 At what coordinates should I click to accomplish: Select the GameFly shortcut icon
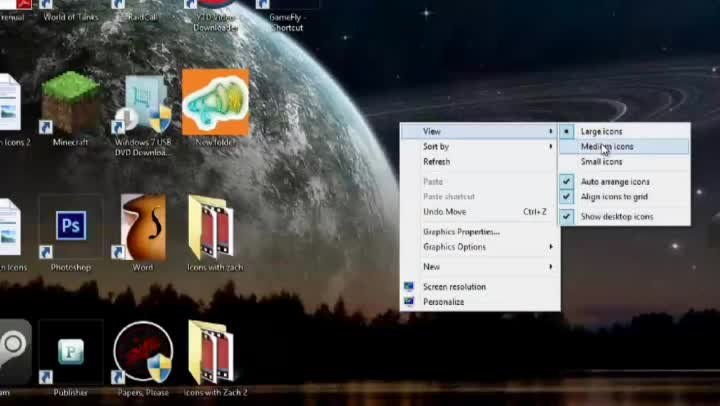coord(287,16)
